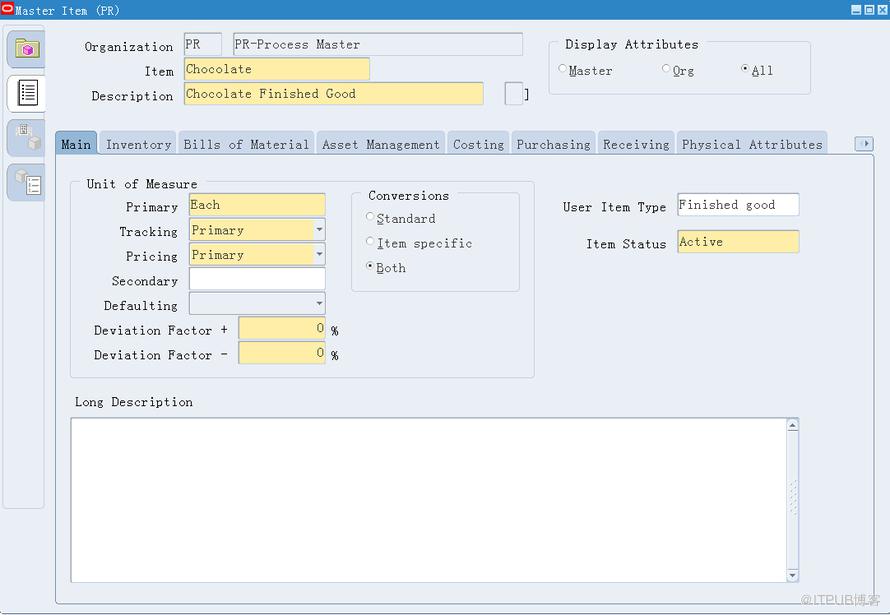The width and height of the screenshot is (890, 615).
Task: Switch to the Inventory tab
Action: (x=138, y=145)
